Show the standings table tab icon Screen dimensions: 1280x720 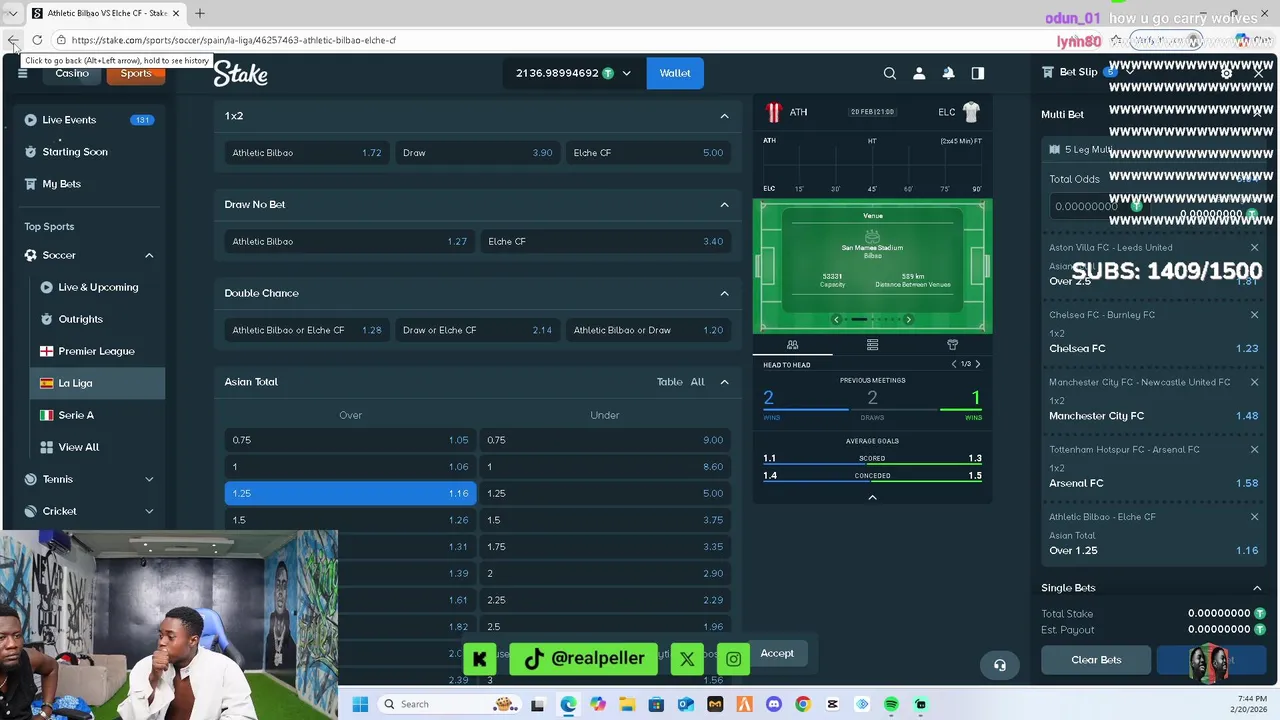872,345
